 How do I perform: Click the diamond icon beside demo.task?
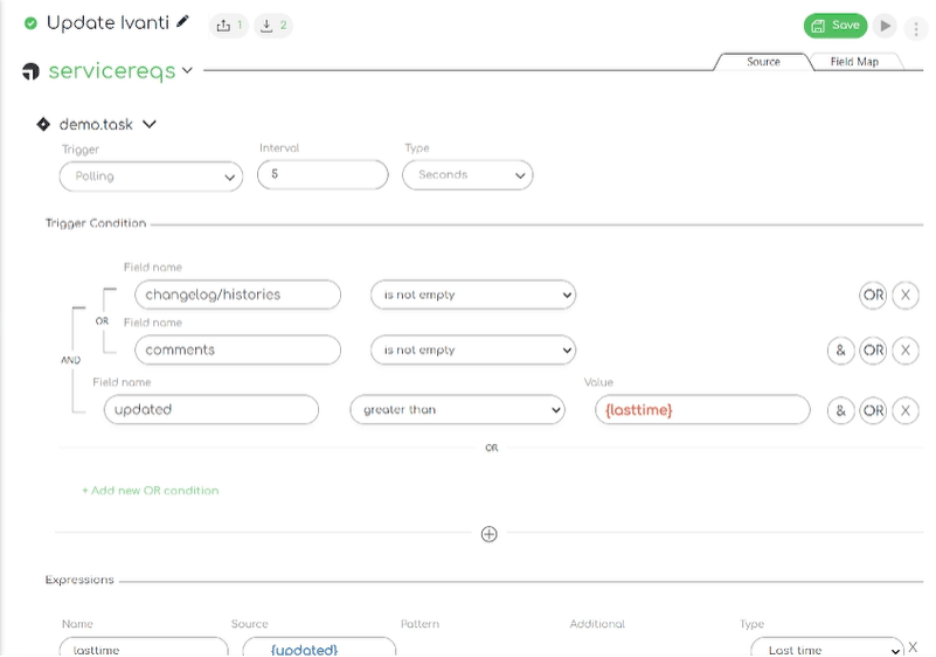coord(43,124)
